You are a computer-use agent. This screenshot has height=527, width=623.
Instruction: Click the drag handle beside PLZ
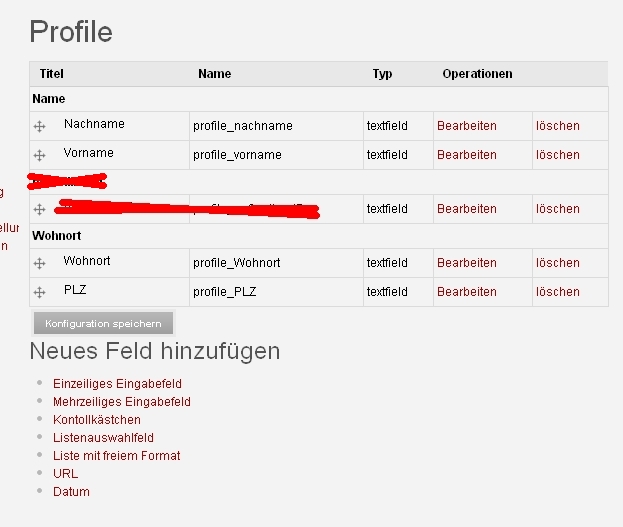point(40,293)
